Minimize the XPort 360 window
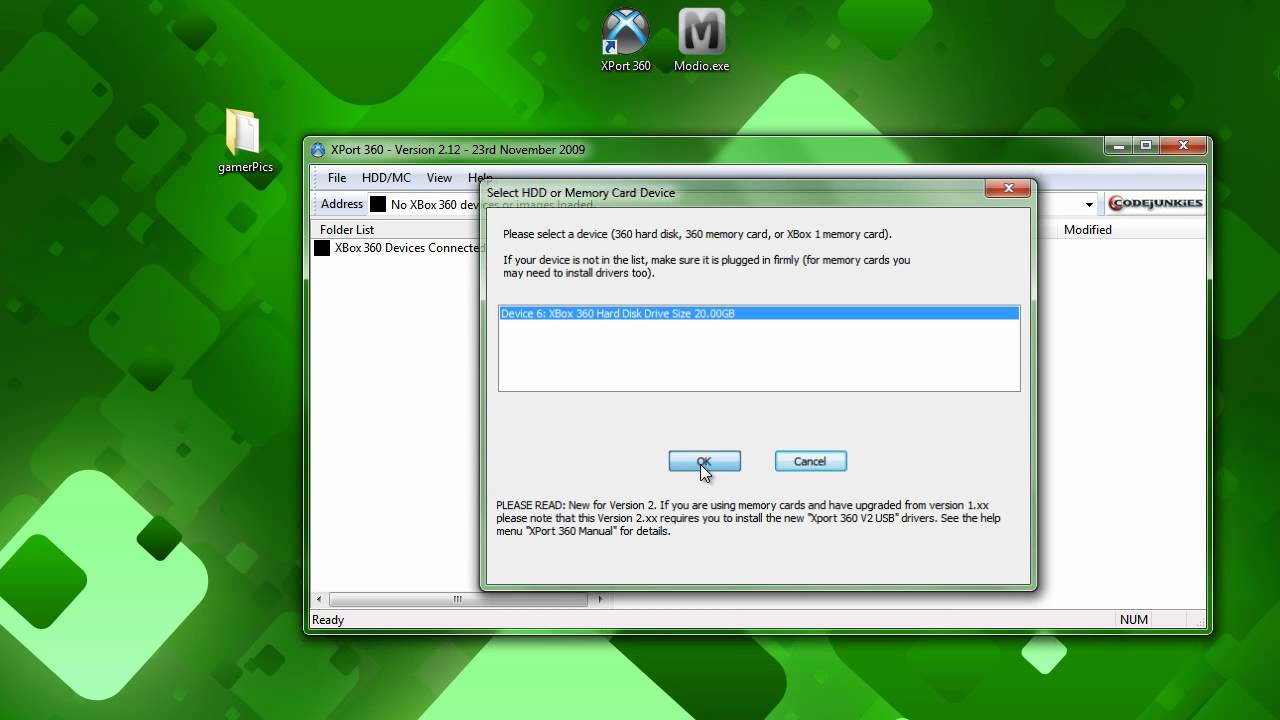1280x720 pixels. click(1119, 146)
